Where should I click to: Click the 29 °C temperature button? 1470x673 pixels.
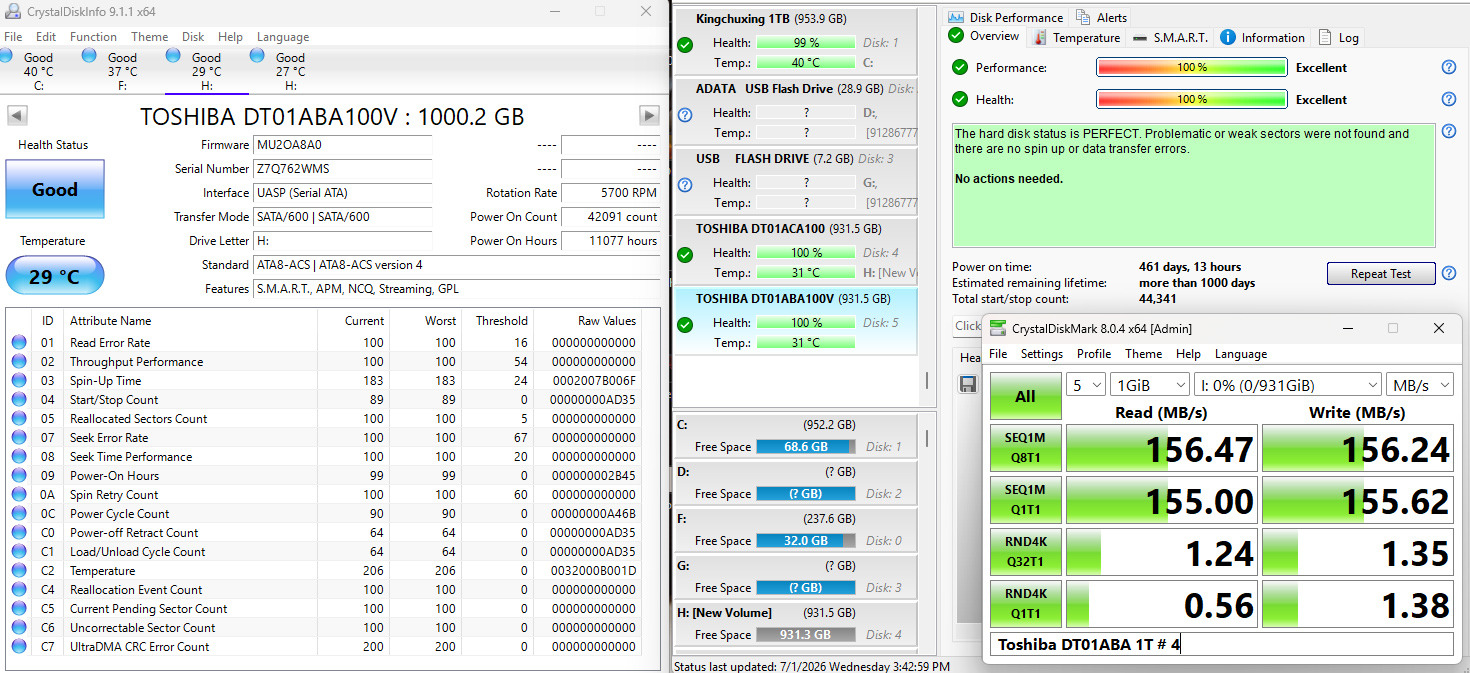55,275
